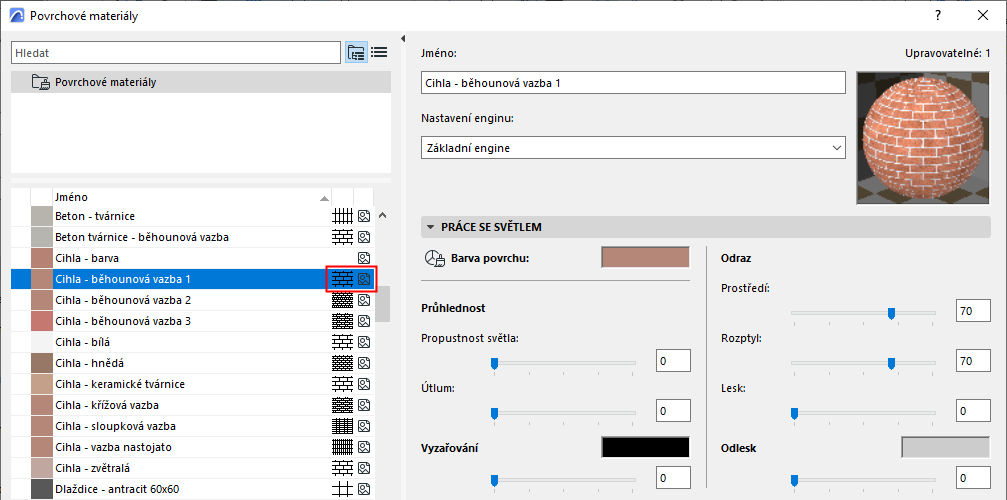Open the gray Odlesk color swatch
The height and width of the screenshot is (500, 1007).
click(x=946, y=447)
